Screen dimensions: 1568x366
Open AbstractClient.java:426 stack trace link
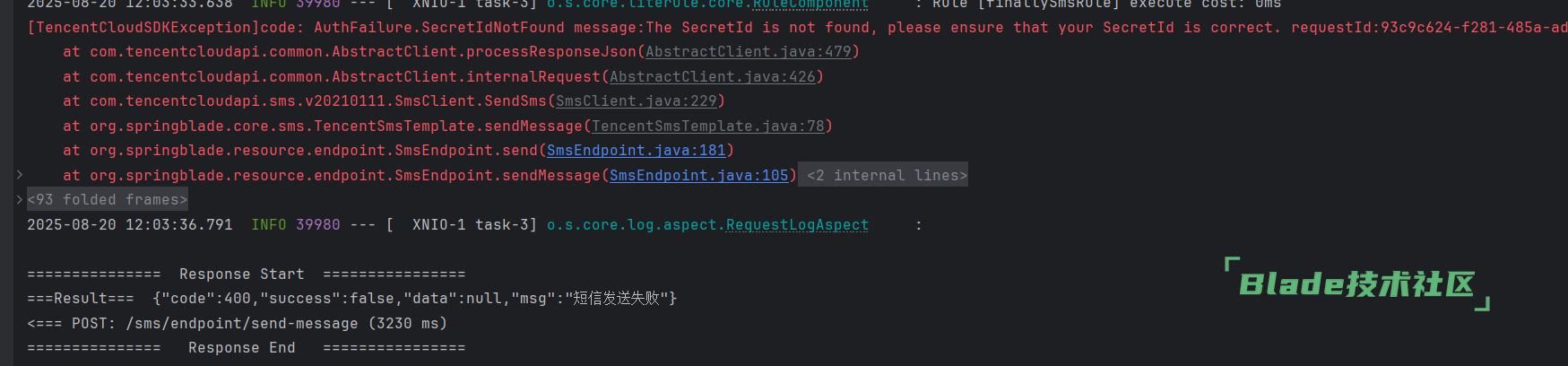point(713,77)
